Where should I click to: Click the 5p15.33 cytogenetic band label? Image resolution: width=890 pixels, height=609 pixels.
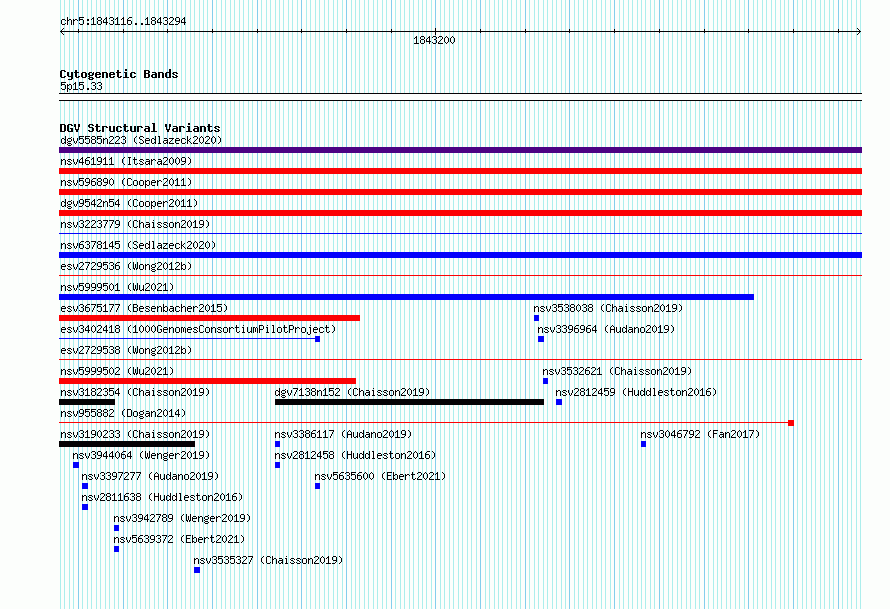point(81,86)
